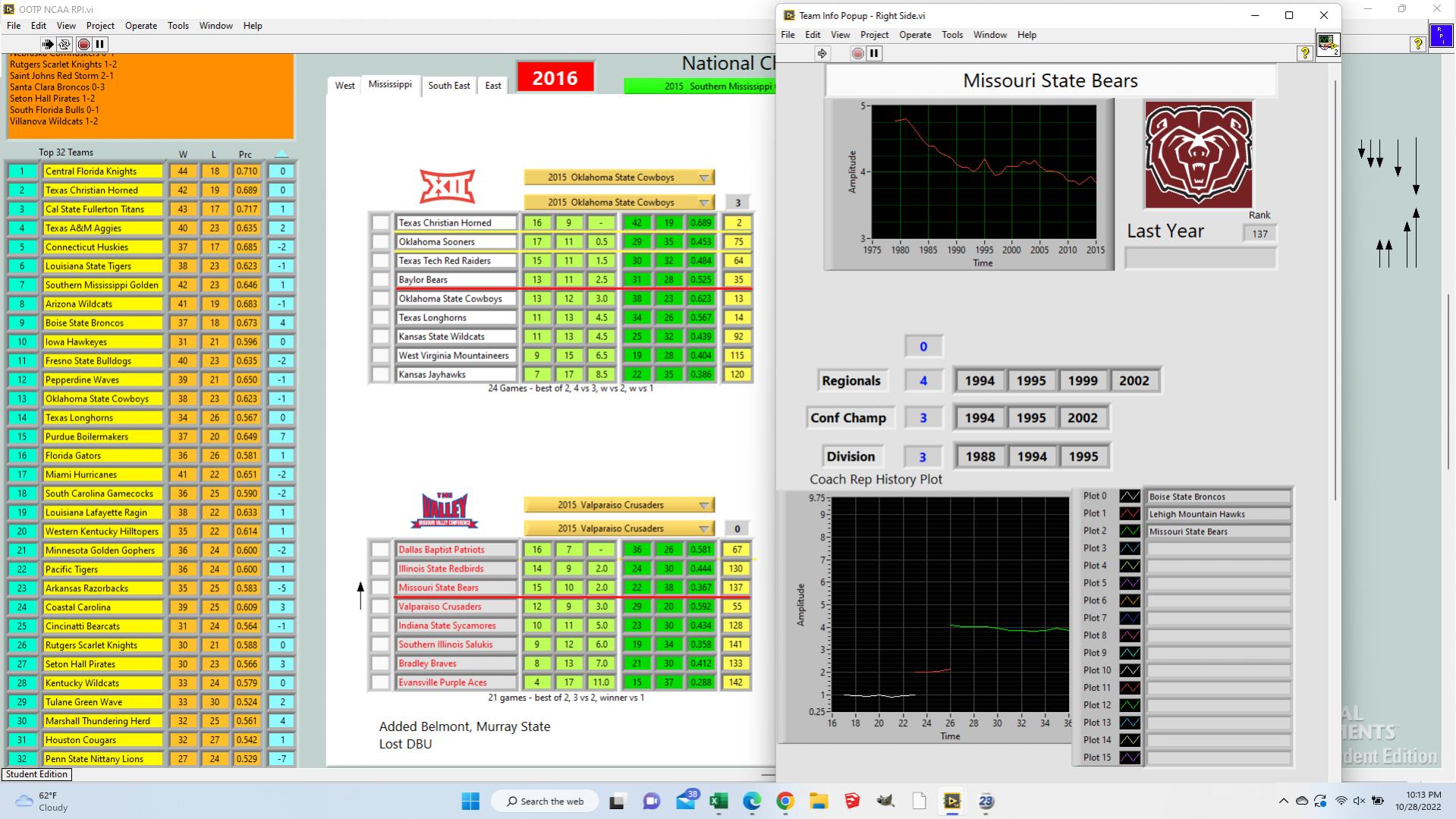
Task: Open Excel from the Windows taskbar
Action: (x=718, y=801)
